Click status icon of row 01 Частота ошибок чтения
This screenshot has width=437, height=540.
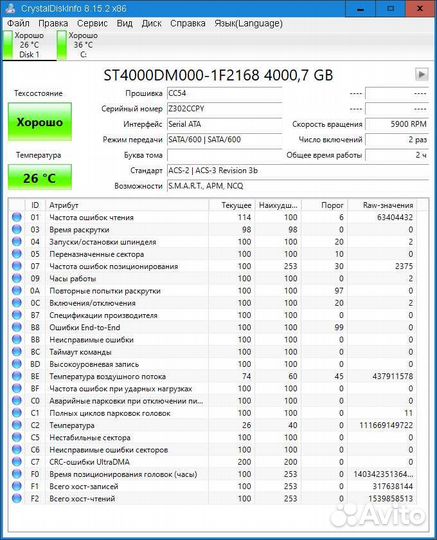17,217
